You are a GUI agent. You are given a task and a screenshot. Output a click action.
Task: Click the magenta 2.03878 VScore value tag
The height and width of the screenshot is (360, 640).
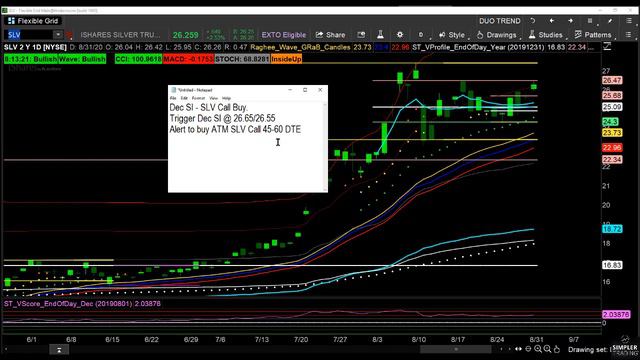[616, 315]
